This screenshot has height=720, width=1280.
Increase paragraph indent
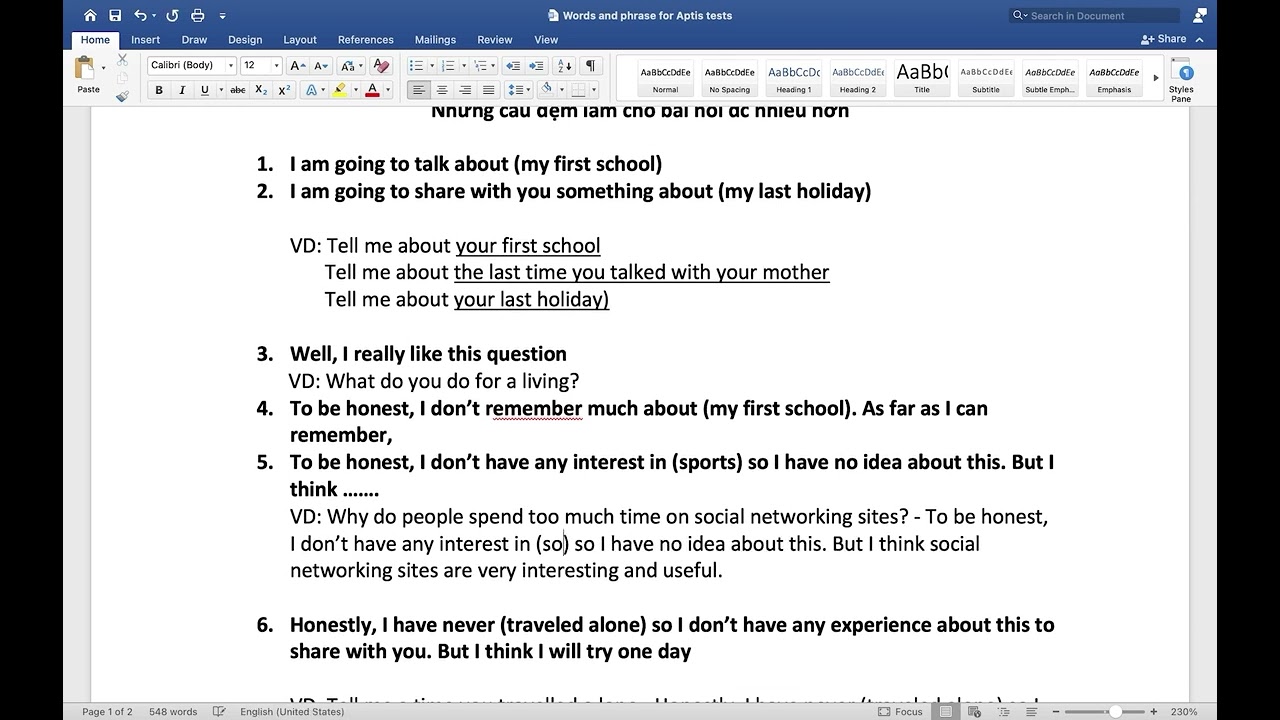point(536,65)
